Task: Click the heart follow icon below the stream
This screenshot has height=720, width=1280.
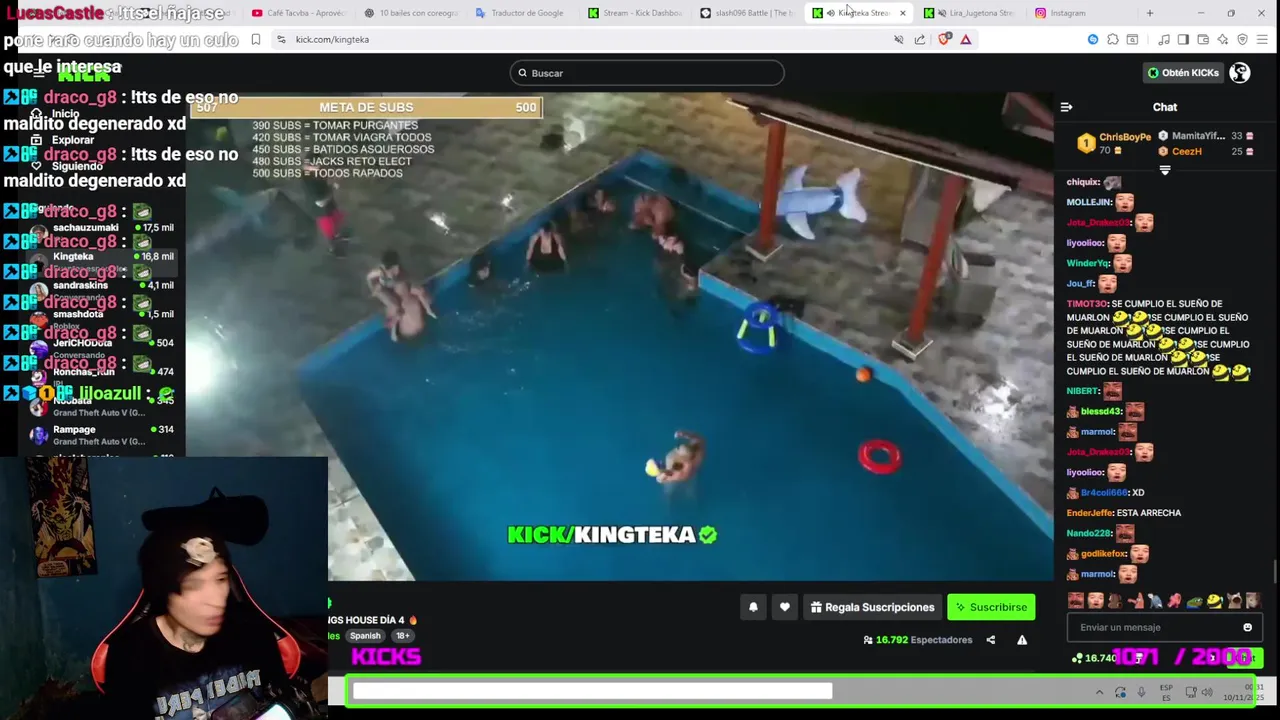Action: pos(785,607)
